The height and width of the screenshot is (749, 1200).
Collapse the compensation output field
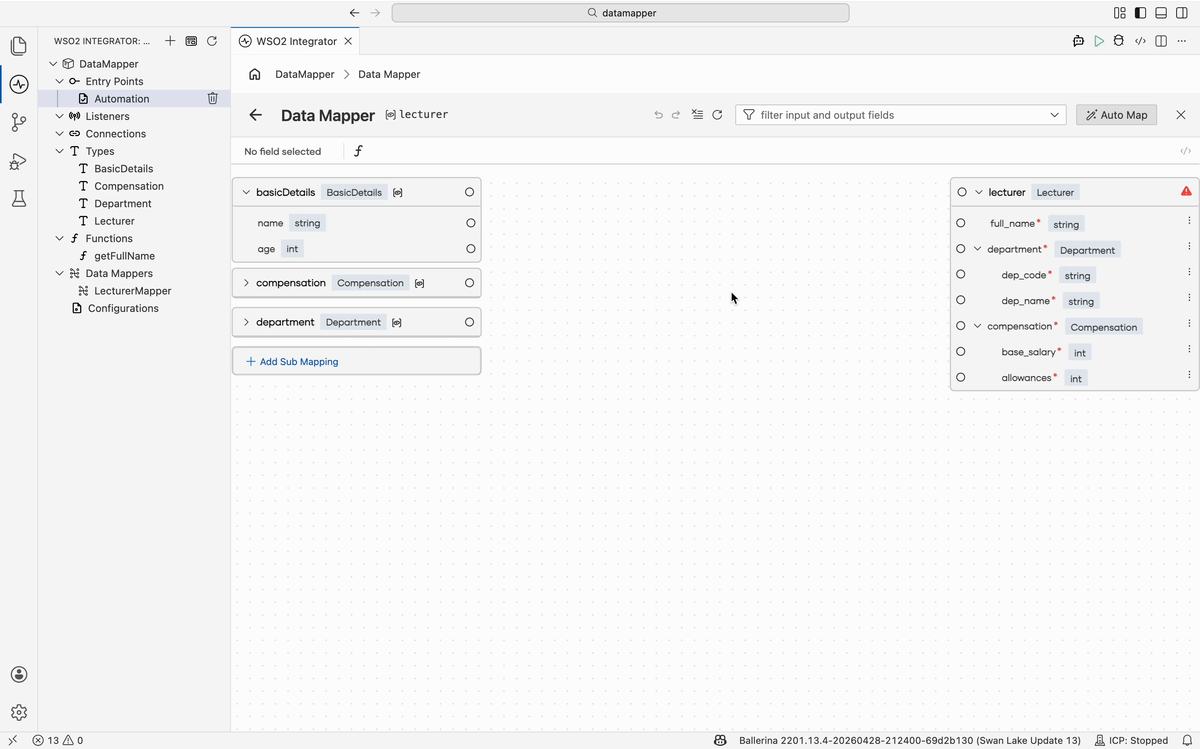pyautogui.click(x=977, y=326)
